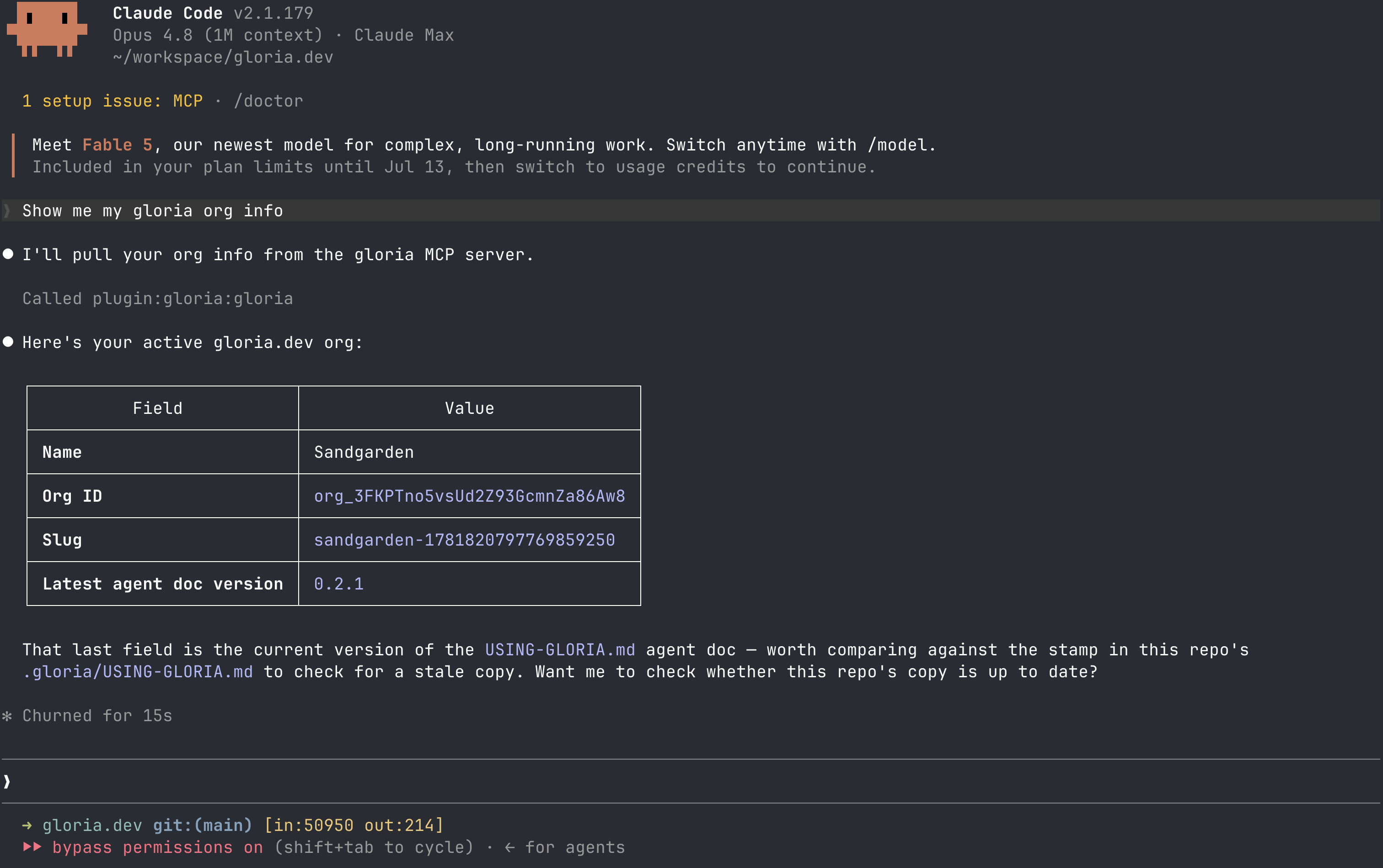Screen dimensions: 1383x868
Task: Click the orange "Fable 5" model name
Action: 117,145
